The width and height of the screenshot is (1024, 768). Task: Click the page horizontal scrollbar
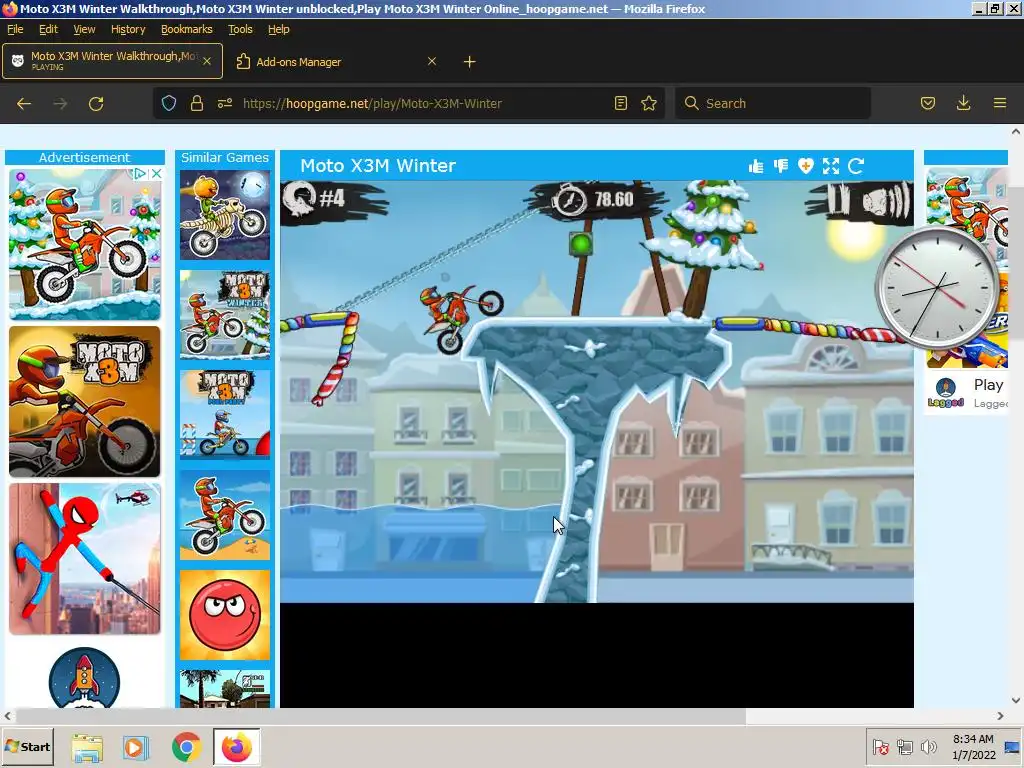coord(380,716)
